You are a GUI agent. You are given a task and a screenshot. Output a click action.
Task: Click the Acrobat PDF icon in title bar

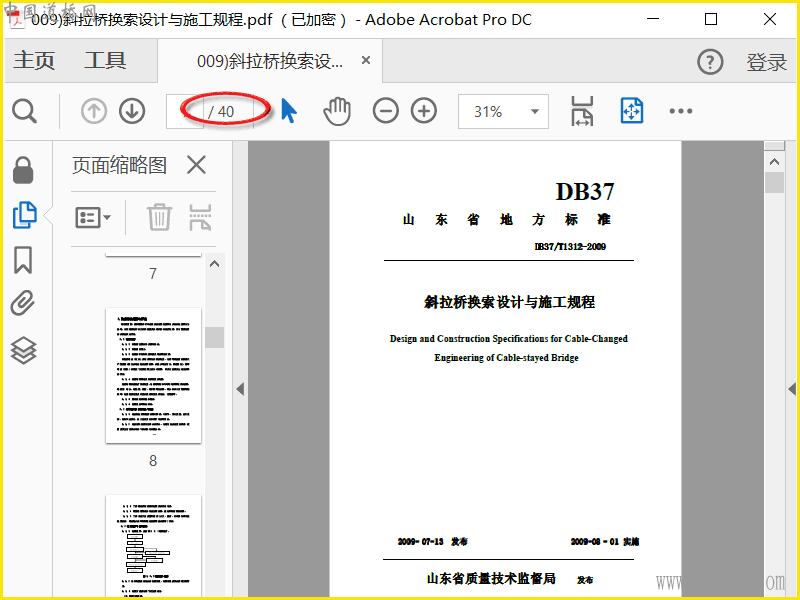[18, 20]
